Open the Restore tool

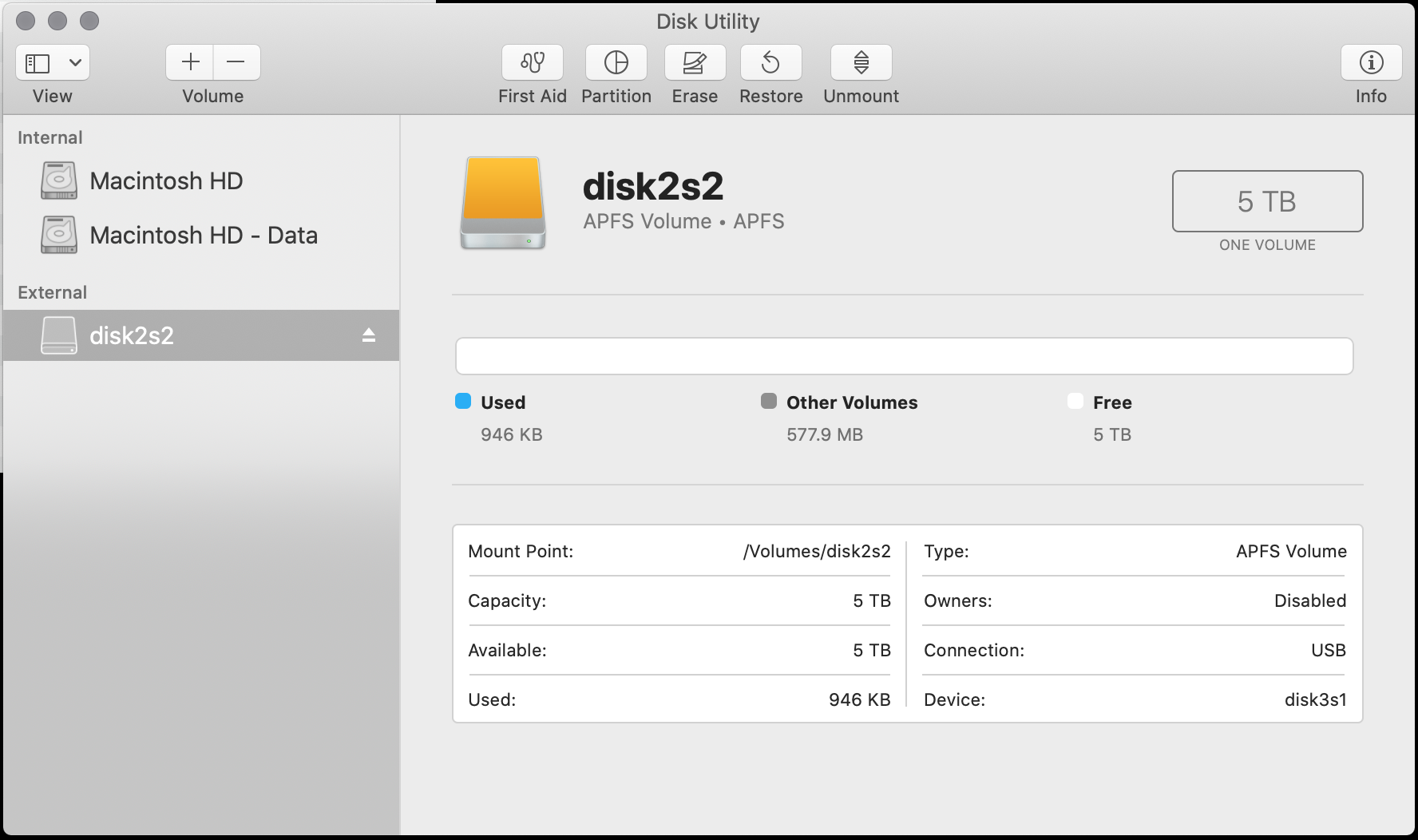click(x=770, y=62)
